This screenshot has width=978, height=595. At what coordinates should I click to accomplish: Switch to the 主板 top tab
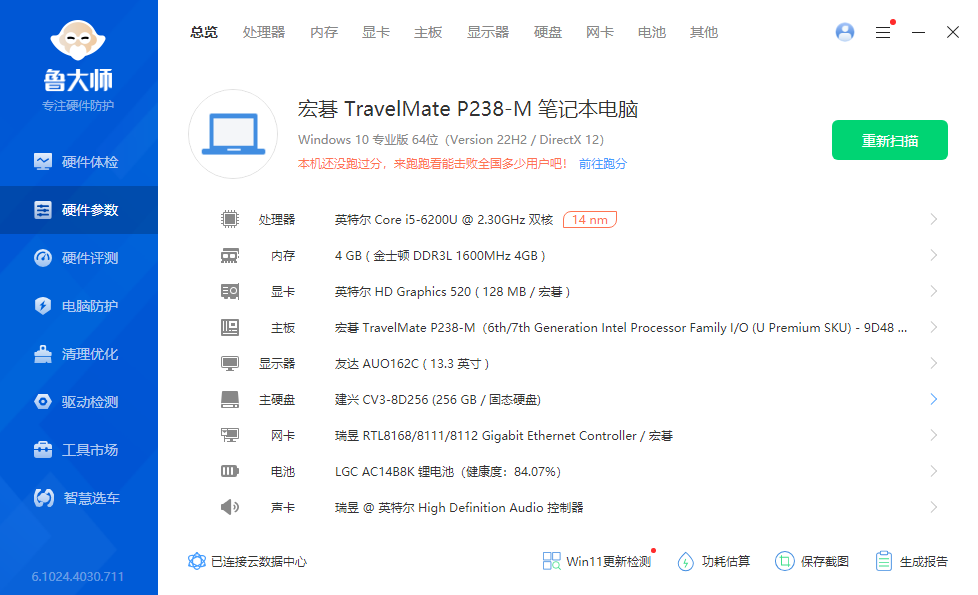428,32
